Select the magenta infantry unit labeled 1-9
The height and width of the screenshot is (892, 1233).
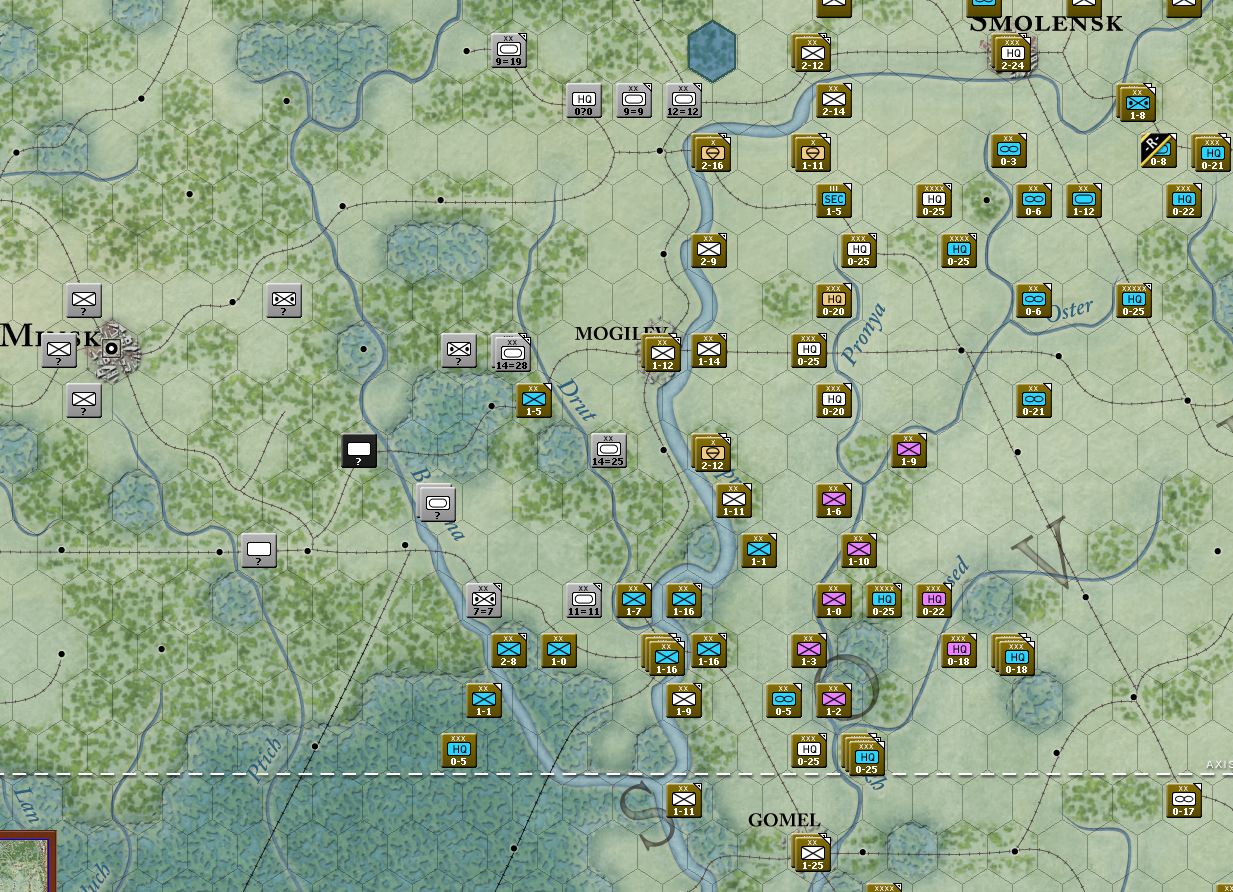pyautogui.click(x=909, y=450)
